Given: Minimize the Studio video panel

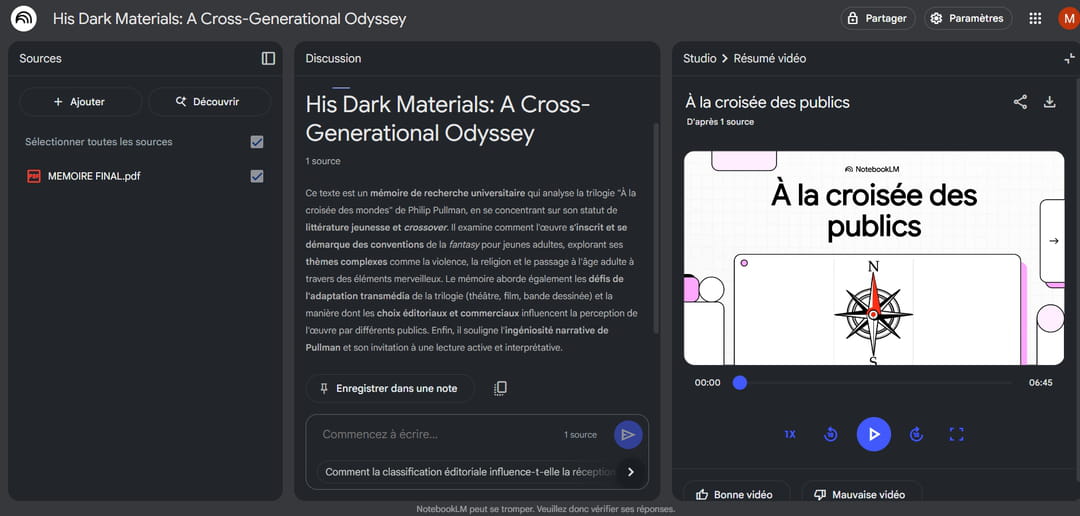Looking at the screenshot, I should [x=1068, y=59].
